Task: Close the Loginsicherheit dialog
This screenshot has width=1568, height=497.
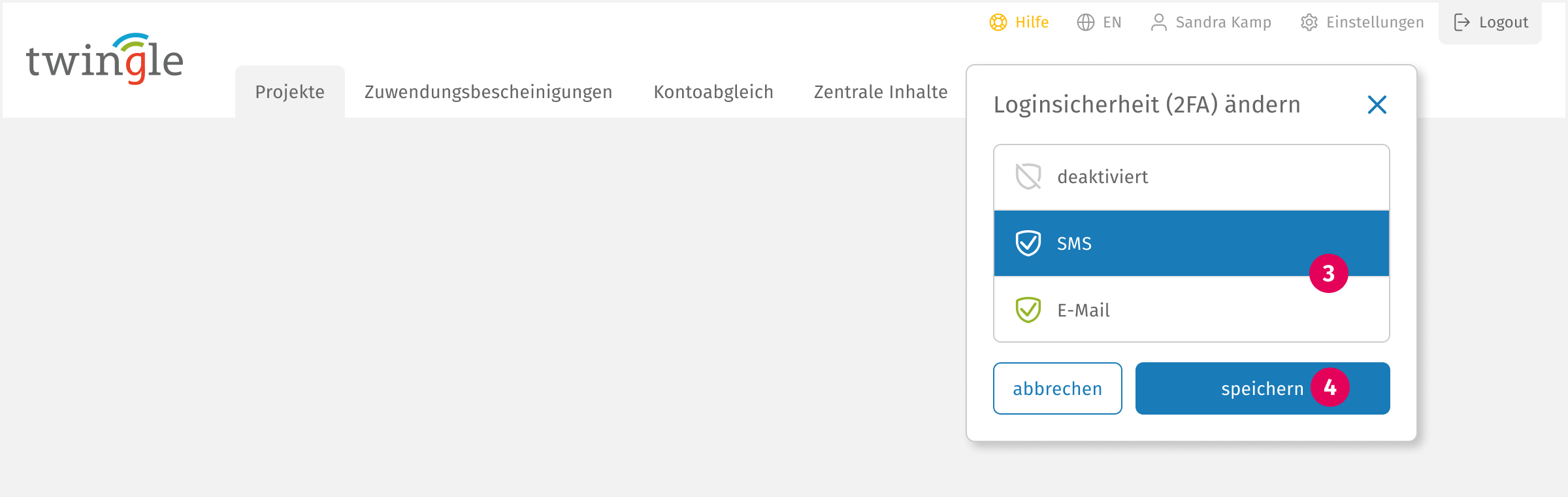Action: pos(1377,105)
